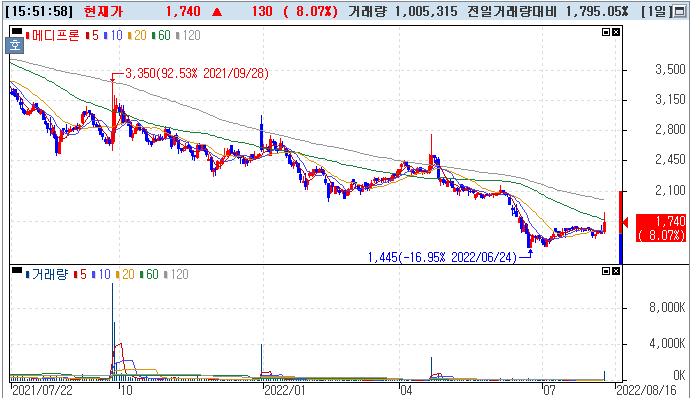This screenshot has width=691, height=398.
Task: Click the 2022/08/16 end date label
Action: [646, 390]
